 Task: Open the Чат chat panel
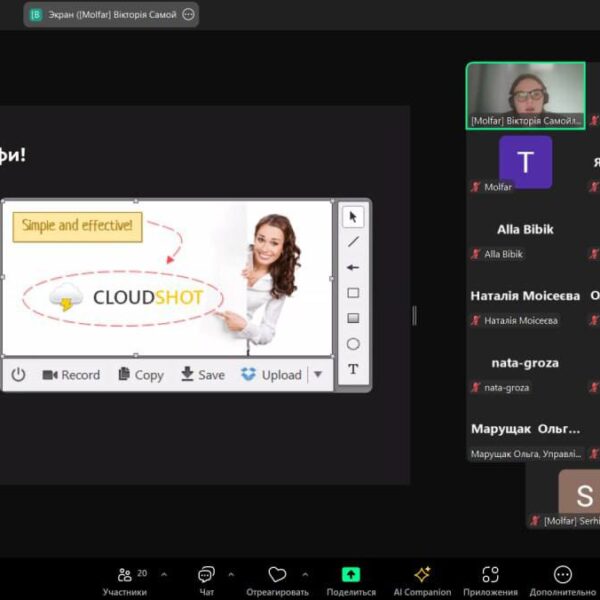click(x=207, y=581)
